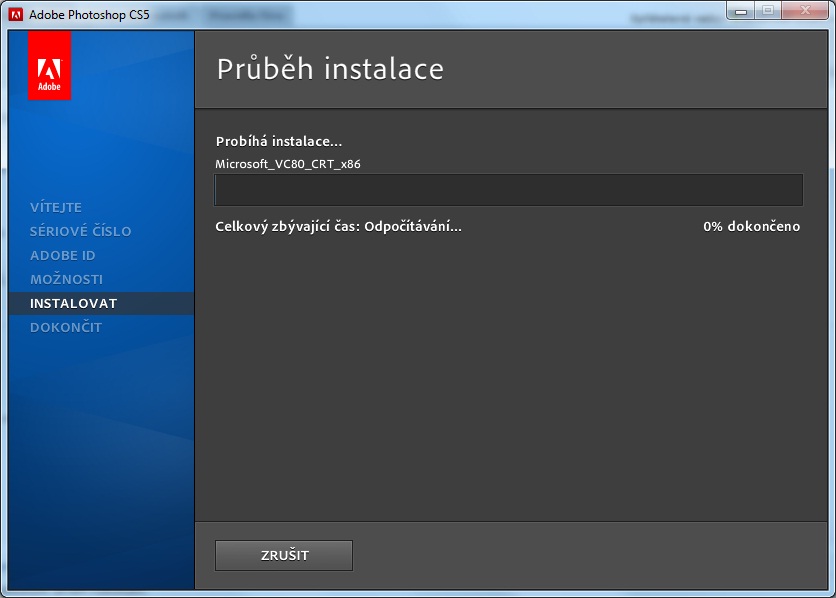Click the disabled maximize button
Viewport: 836px width, 598px height.
[x=768, y=11]
